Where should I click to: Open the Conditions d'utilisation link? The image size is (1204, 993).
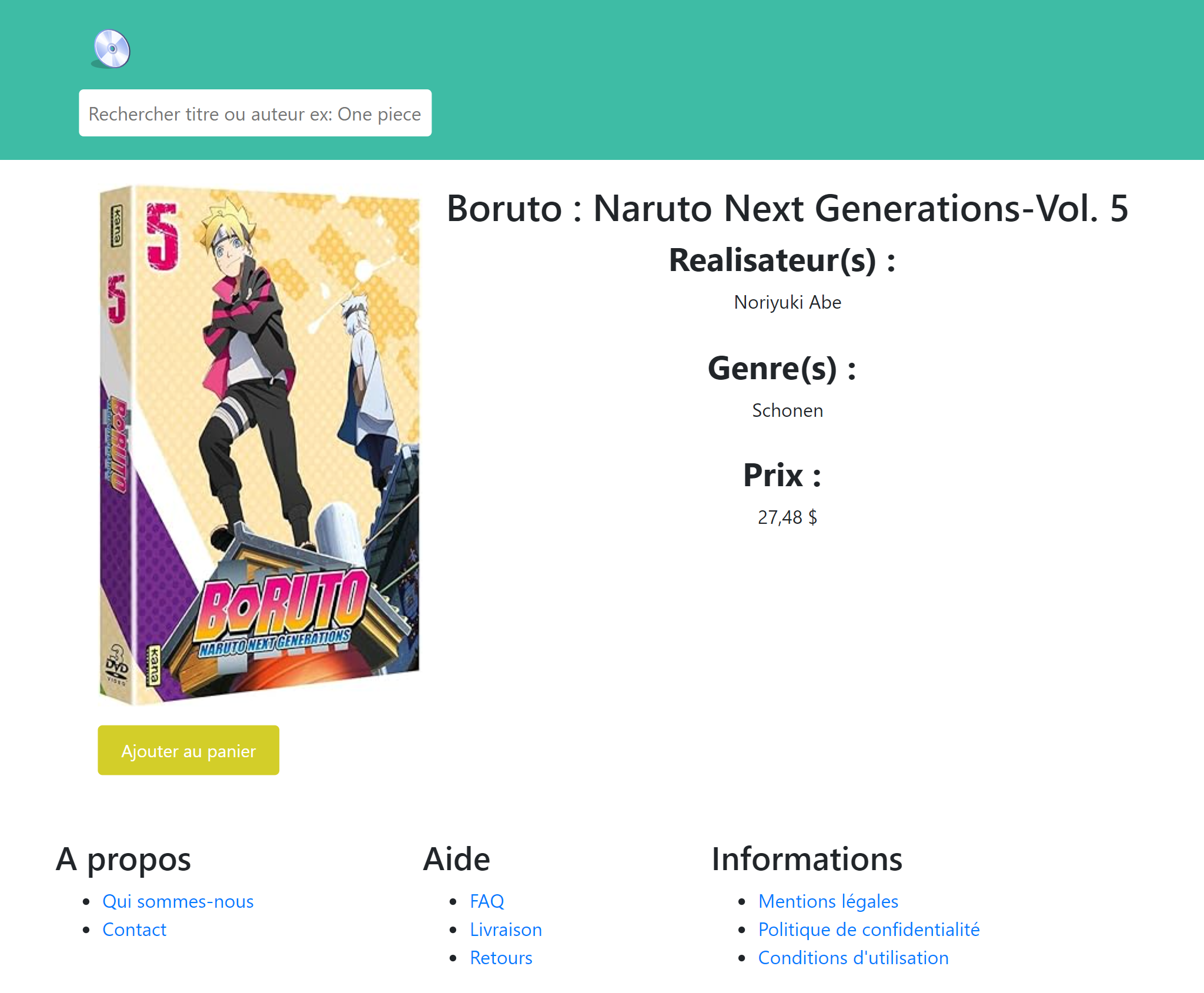click(853, 958)
